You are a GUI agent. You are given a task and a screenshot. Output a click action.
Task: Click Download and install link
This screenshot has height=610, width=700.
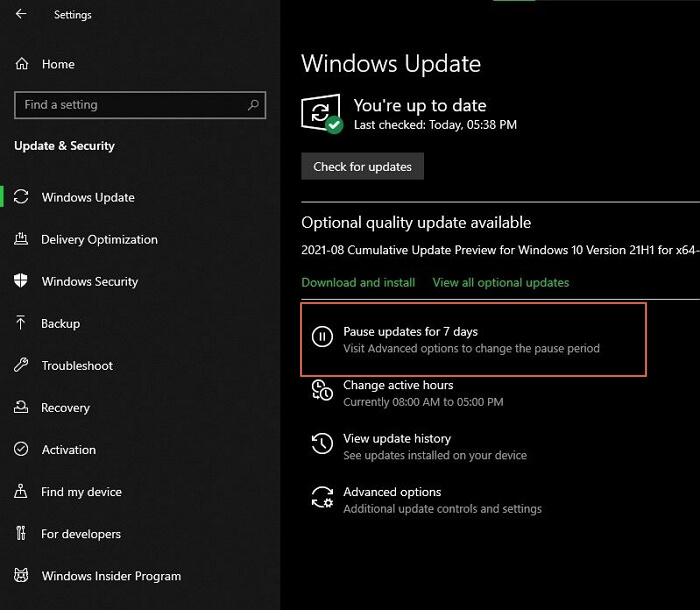pyautogui.click(x=358, y=282)
